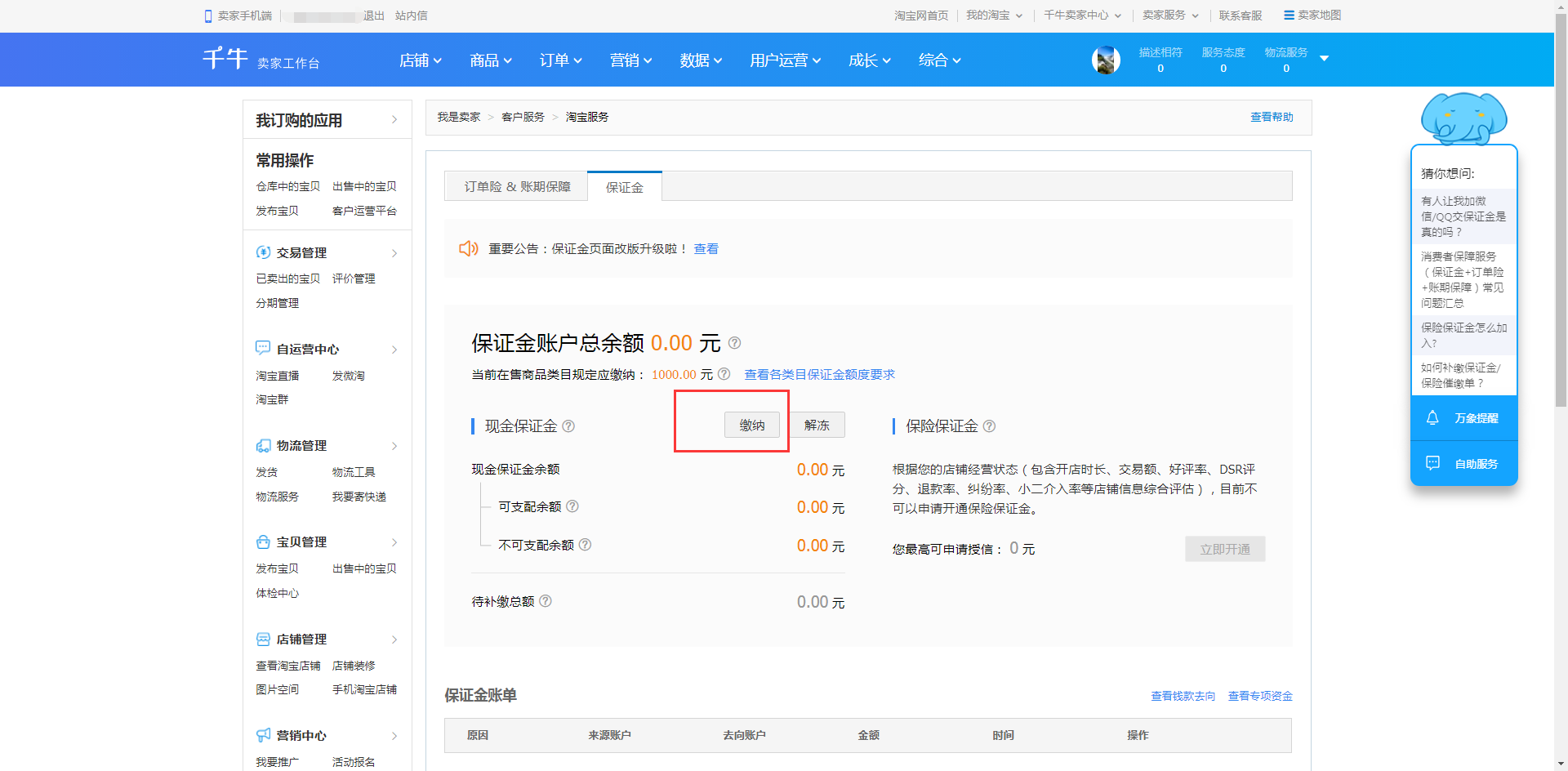Click the 操作 column header

click(x=1138, y=735)
